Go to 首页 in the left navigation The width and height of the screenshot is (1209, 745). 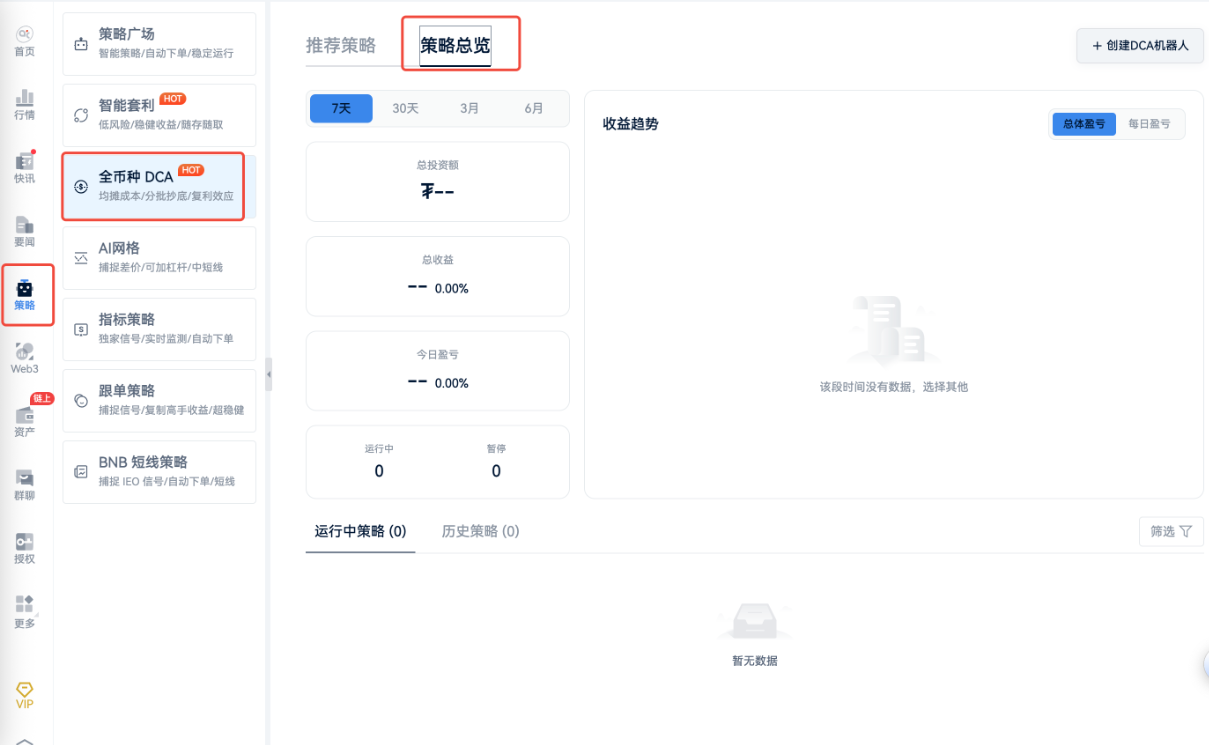point(24,41)
